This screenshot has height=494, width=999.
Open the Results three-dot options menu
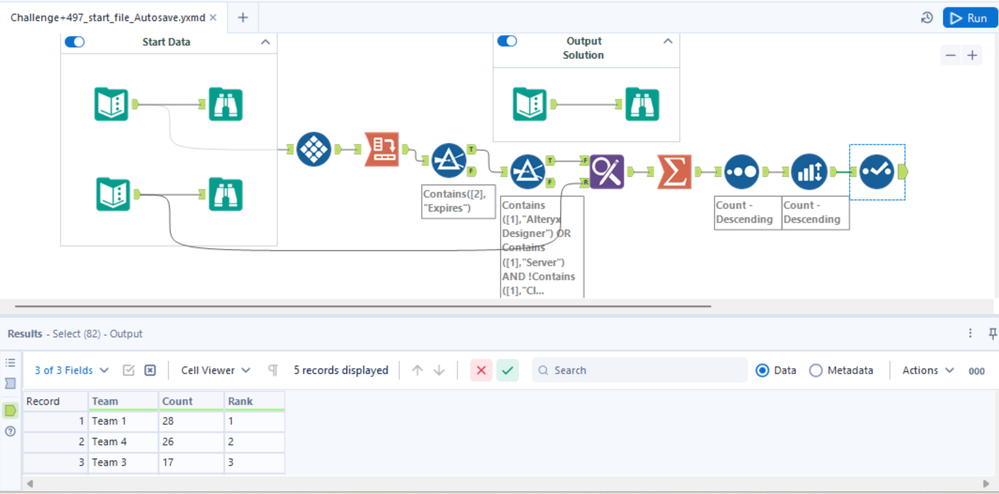[x=970, y=333]
